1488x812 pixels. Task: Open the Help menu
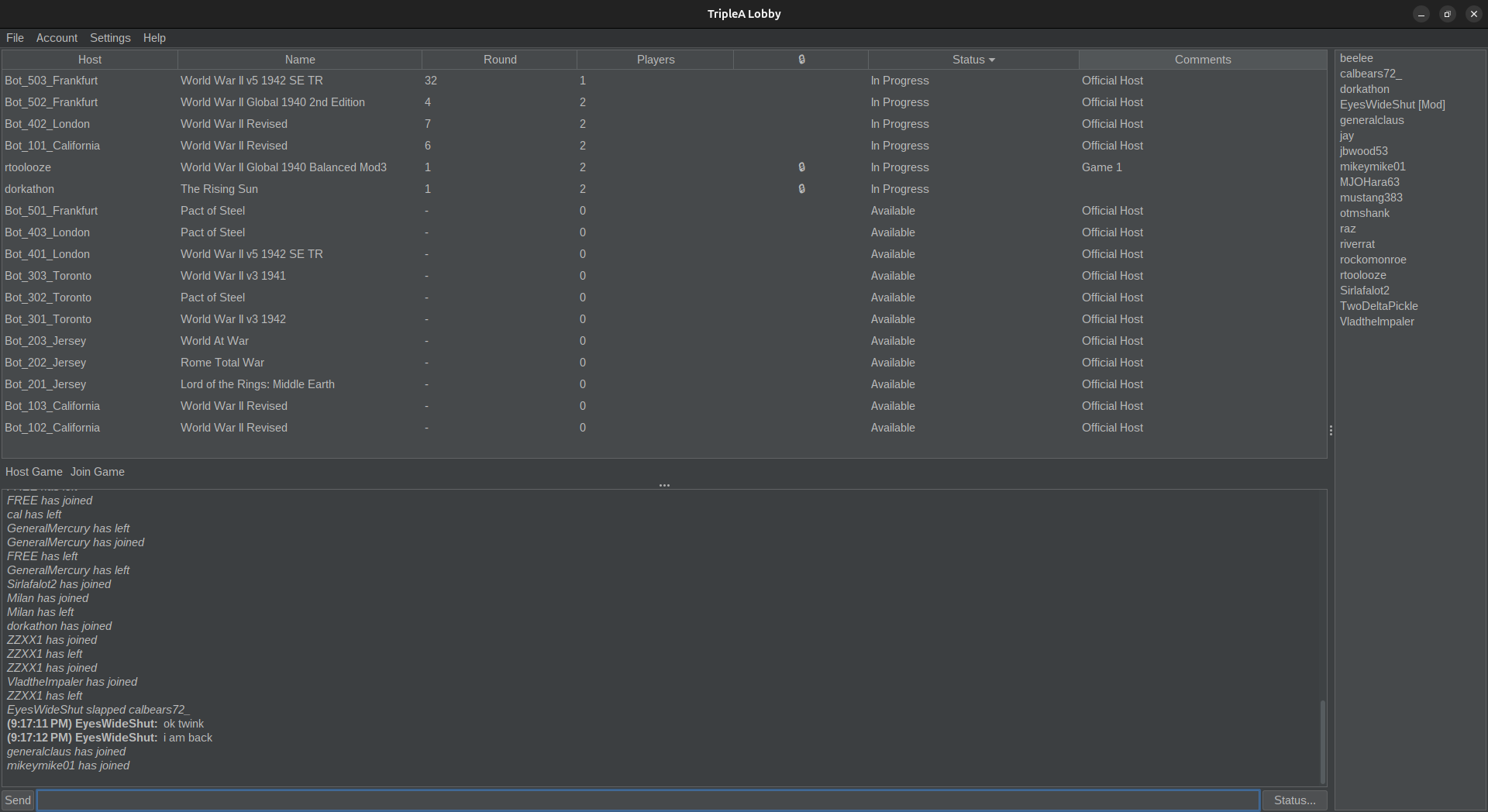(154, 38)
